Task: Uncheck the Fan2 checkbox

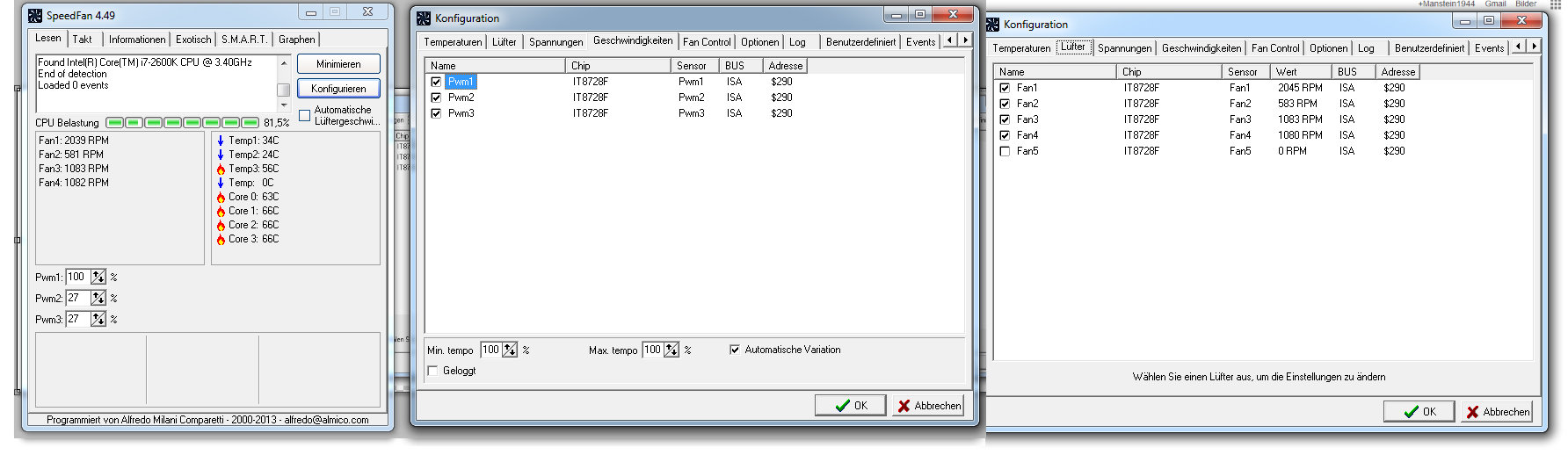Action: (1005, 104)
